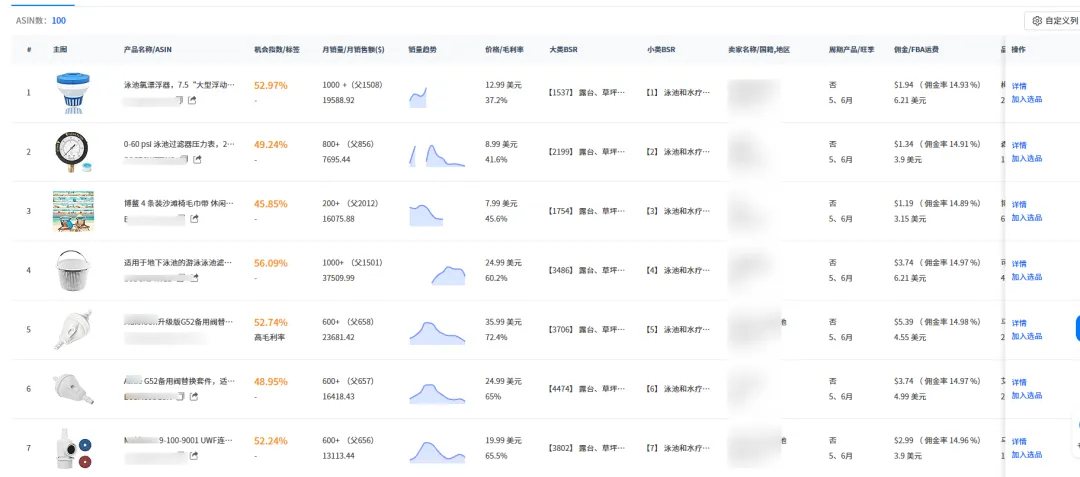Open the pressure gauge product image
Image resolution: width=1080 pixels, height=477 pixels.
click(x=73, y=151)
